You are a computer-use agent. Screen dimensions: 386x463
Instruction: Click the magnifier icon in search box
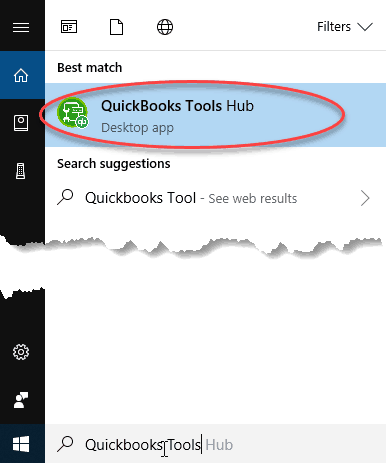click(65, 444)
